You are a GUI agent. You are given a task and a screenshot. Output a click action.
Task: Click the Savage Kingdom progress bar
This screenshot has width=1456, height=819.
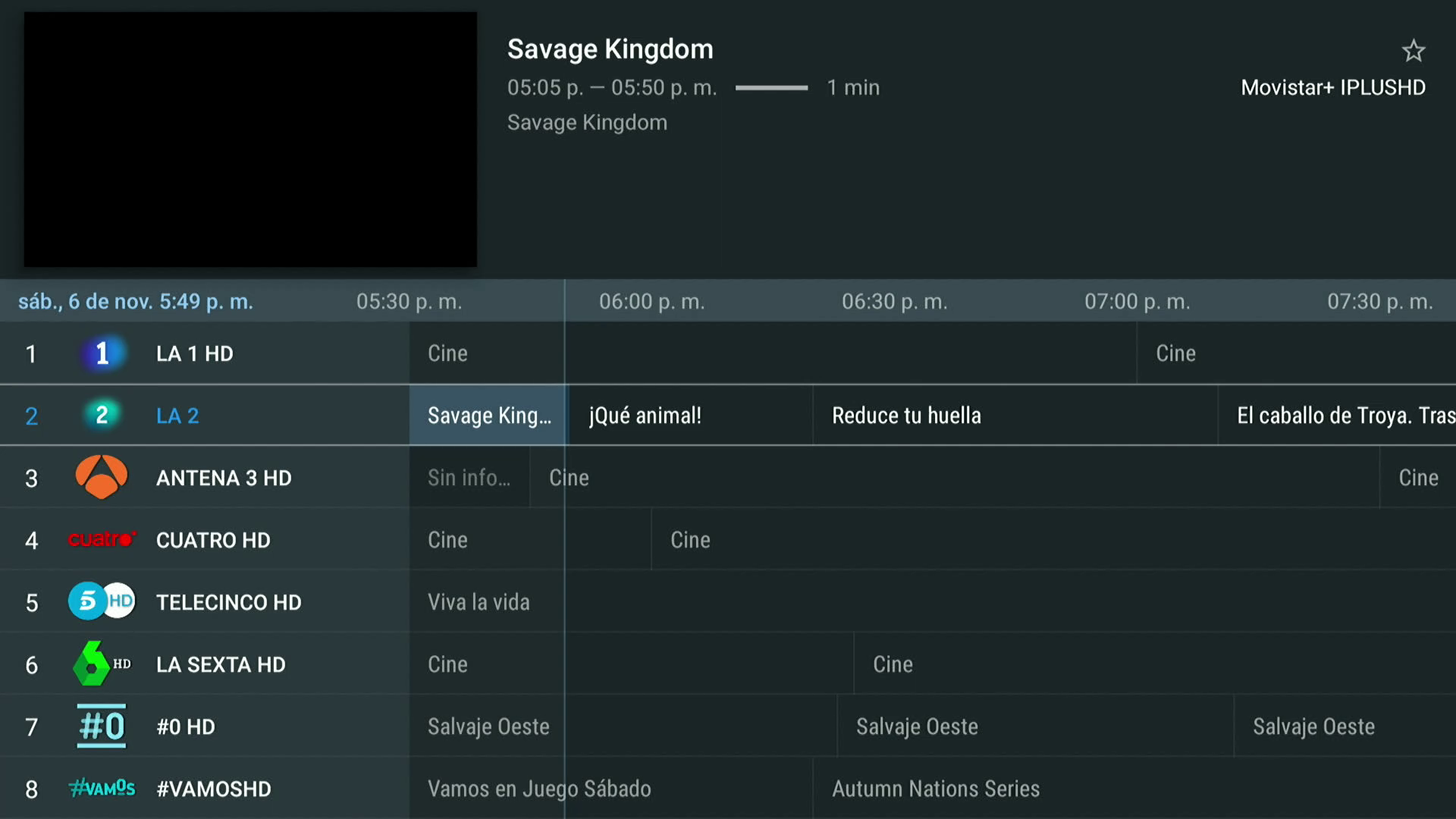pyautogui.click(x=771, y=88)
